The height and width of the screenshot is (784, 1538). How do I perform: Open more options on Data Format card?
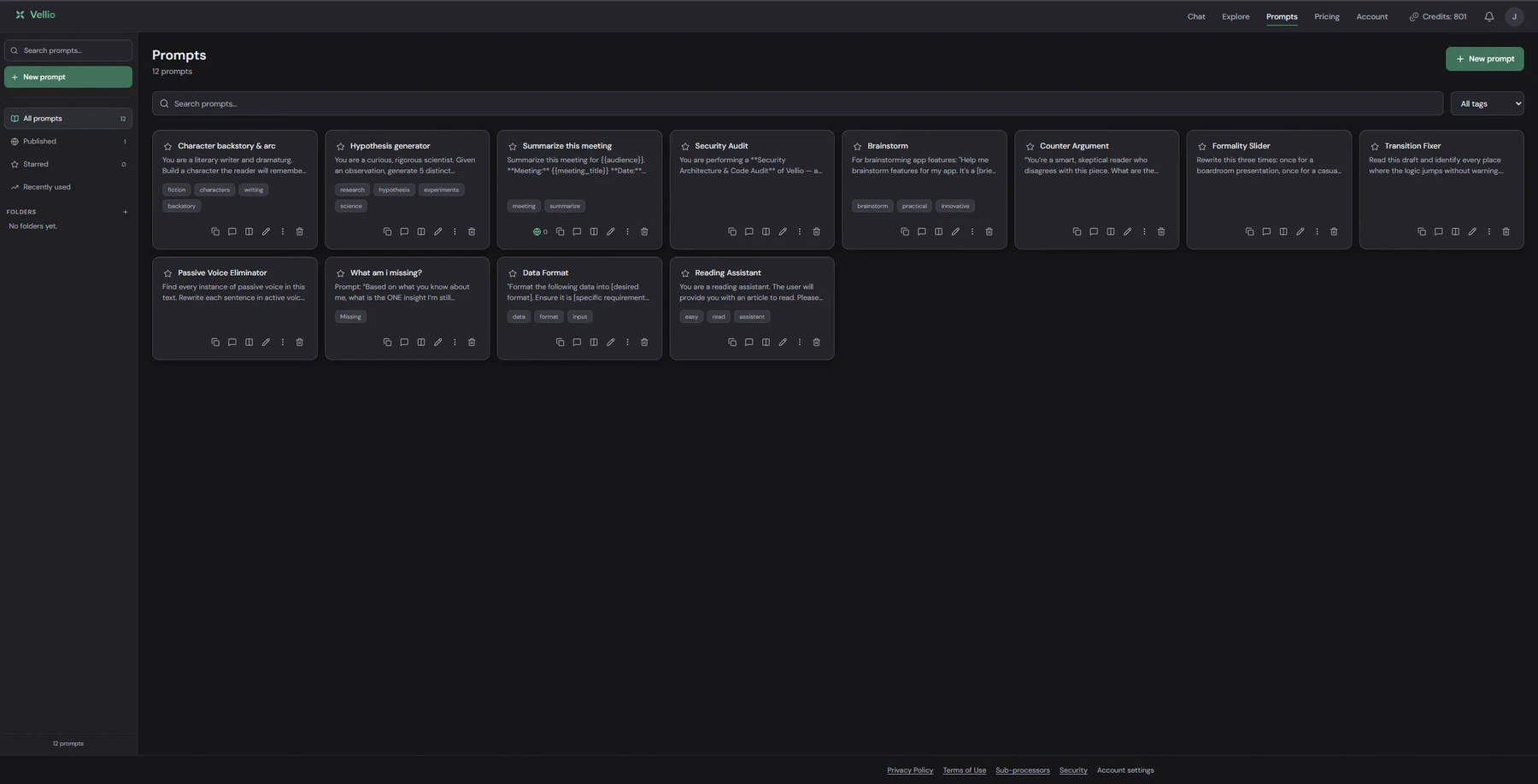pyautogui.click(x=627, y=342)
